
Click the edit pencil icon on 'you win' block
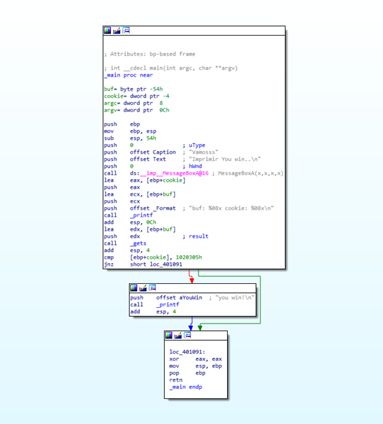tap(143, 288)
